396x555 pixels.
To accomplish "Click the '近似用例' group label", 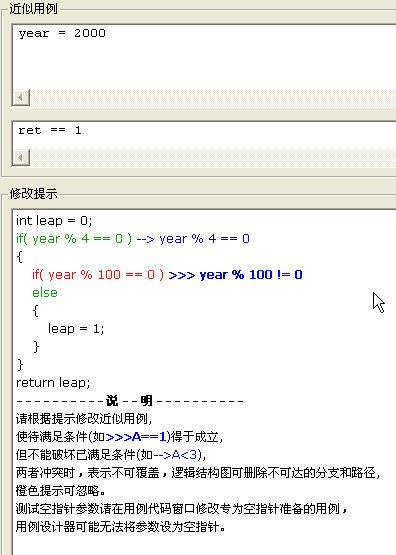I will 33,8.
